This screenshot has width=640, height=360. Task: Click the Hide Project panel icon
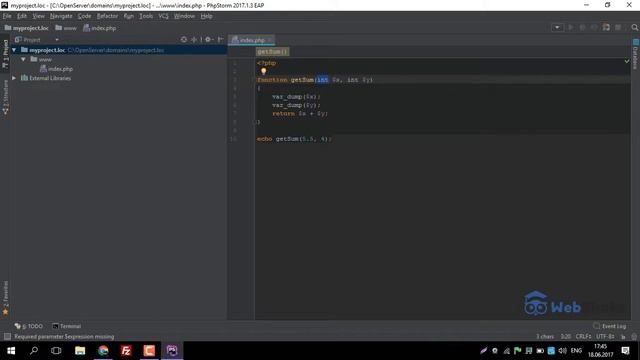[x=220, y=40]
